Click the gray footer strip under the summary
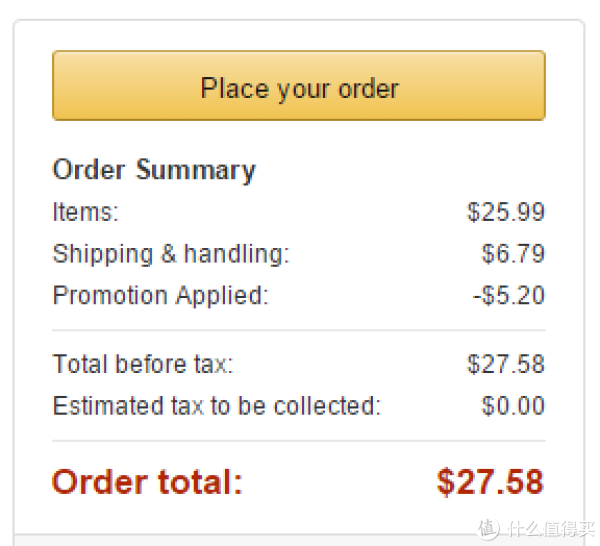The height and width of the screenshot is (546, 600). tap(299, 540)
